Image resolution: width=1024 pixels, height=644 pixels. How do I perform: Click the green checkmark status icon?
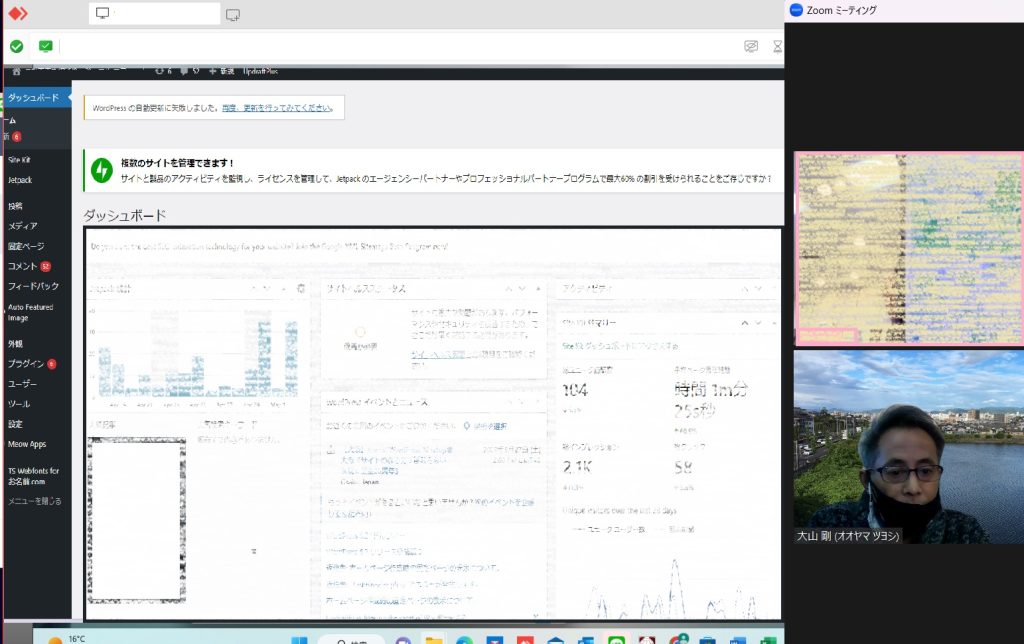tap(17, 46)
